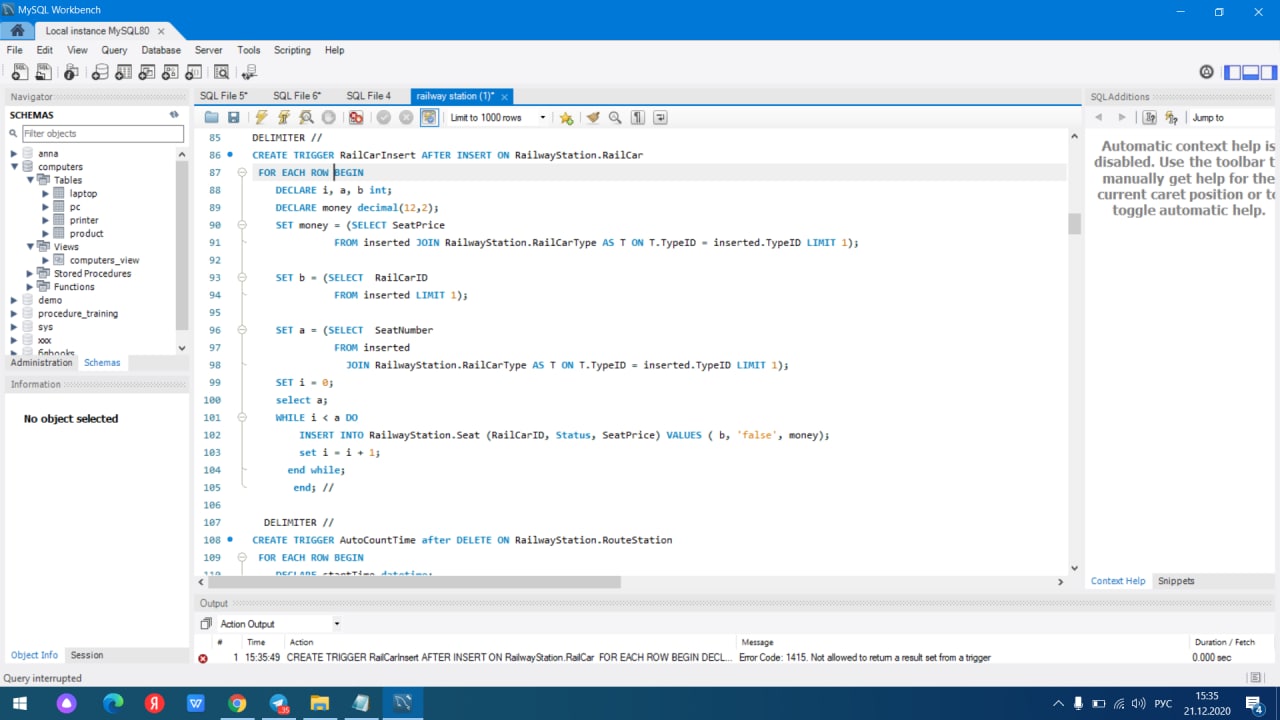Expand the printer table
Image resolution: width=1280 pixels, height=720 pixels.
coord(46,220)
